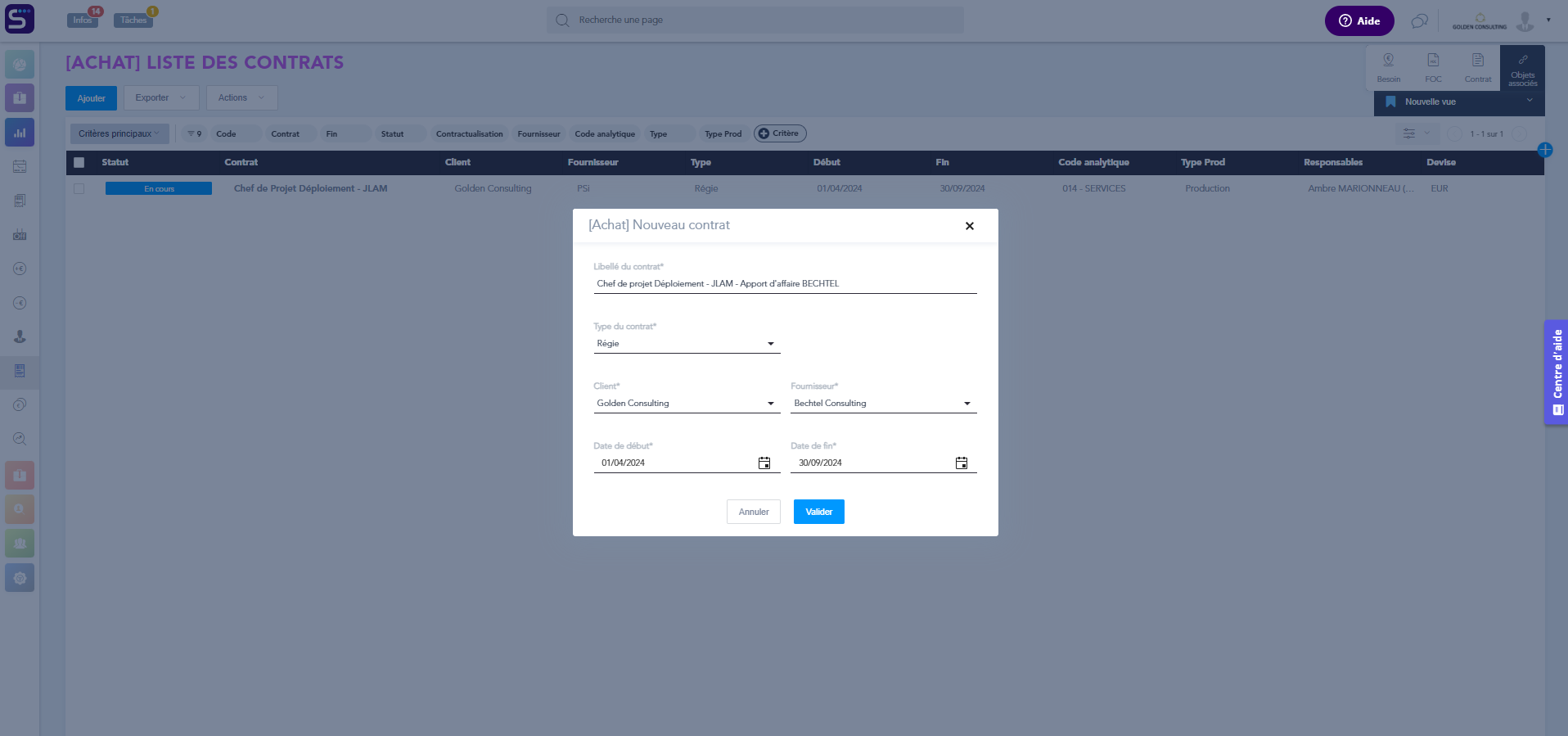This screenshot has height=736, width=1568.
Task: Click the Annuler button
Action: (754, 512)
